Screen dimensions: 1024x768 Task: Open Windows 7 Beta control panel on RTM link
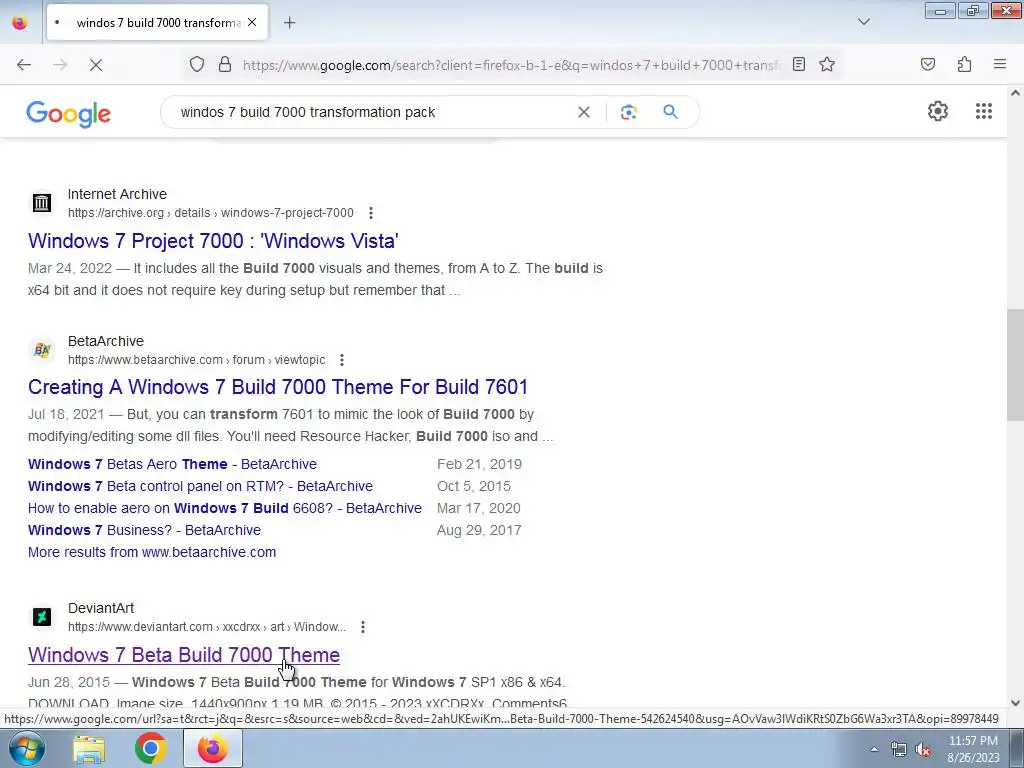point(200,487)
